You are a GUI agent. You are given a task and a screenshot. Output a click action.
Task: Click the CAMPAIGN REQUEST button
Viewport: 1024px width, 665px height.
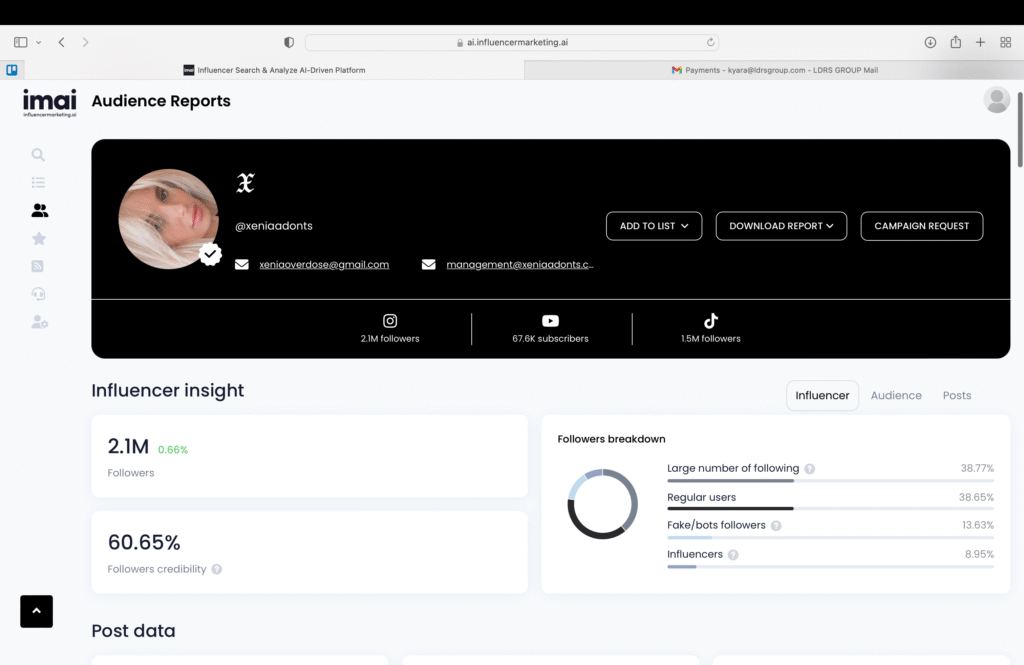[921, 226]
